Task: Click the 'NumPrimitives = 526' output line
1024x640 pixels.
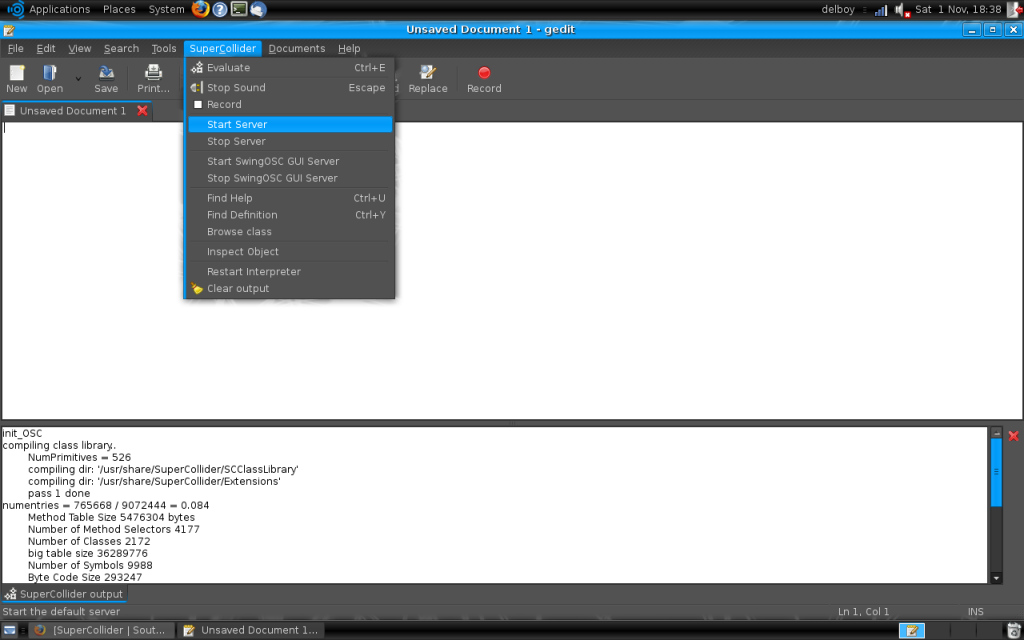Action: coord(79,457)
